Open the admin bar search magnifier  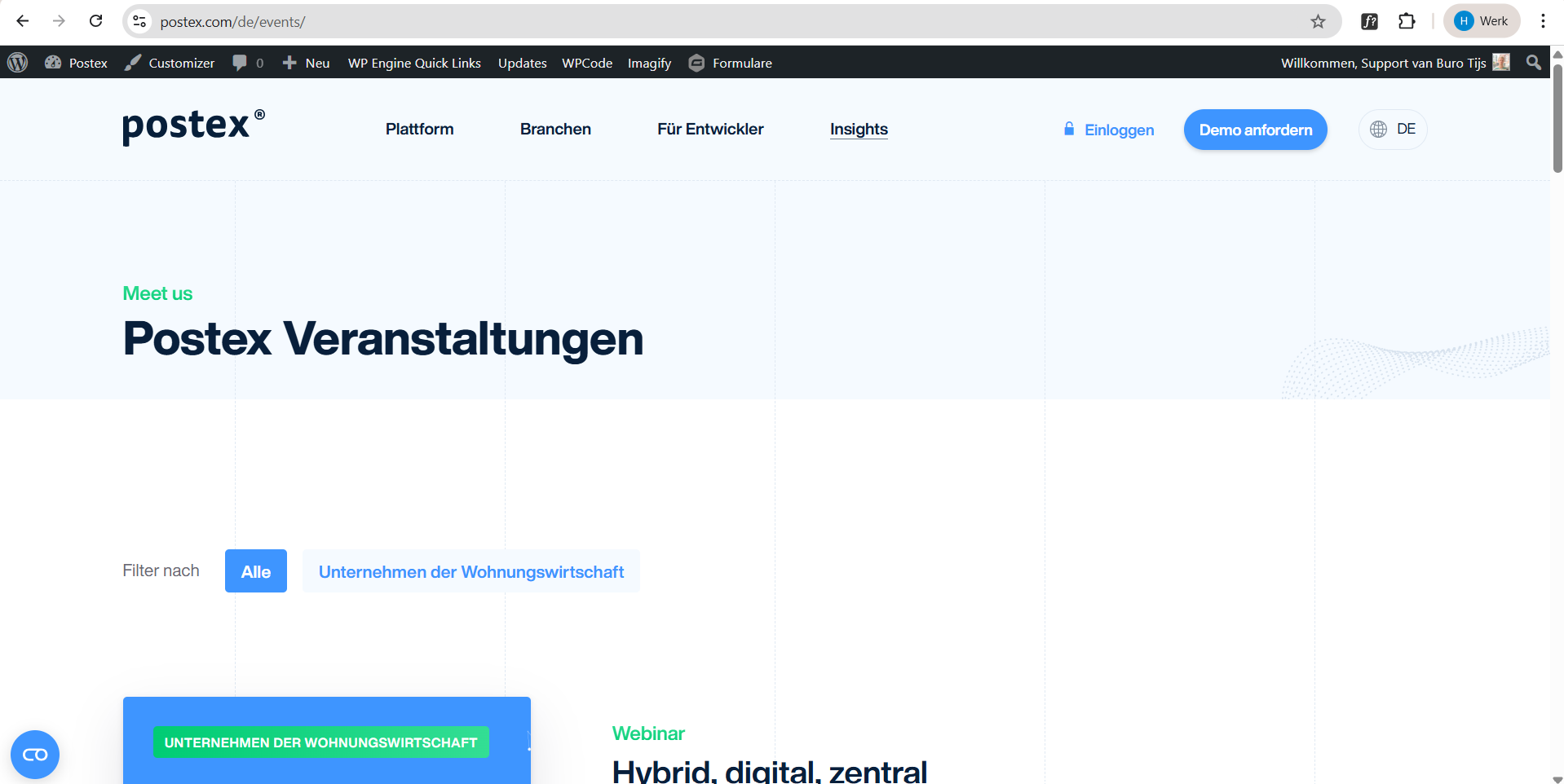[x=1533, y=63]
